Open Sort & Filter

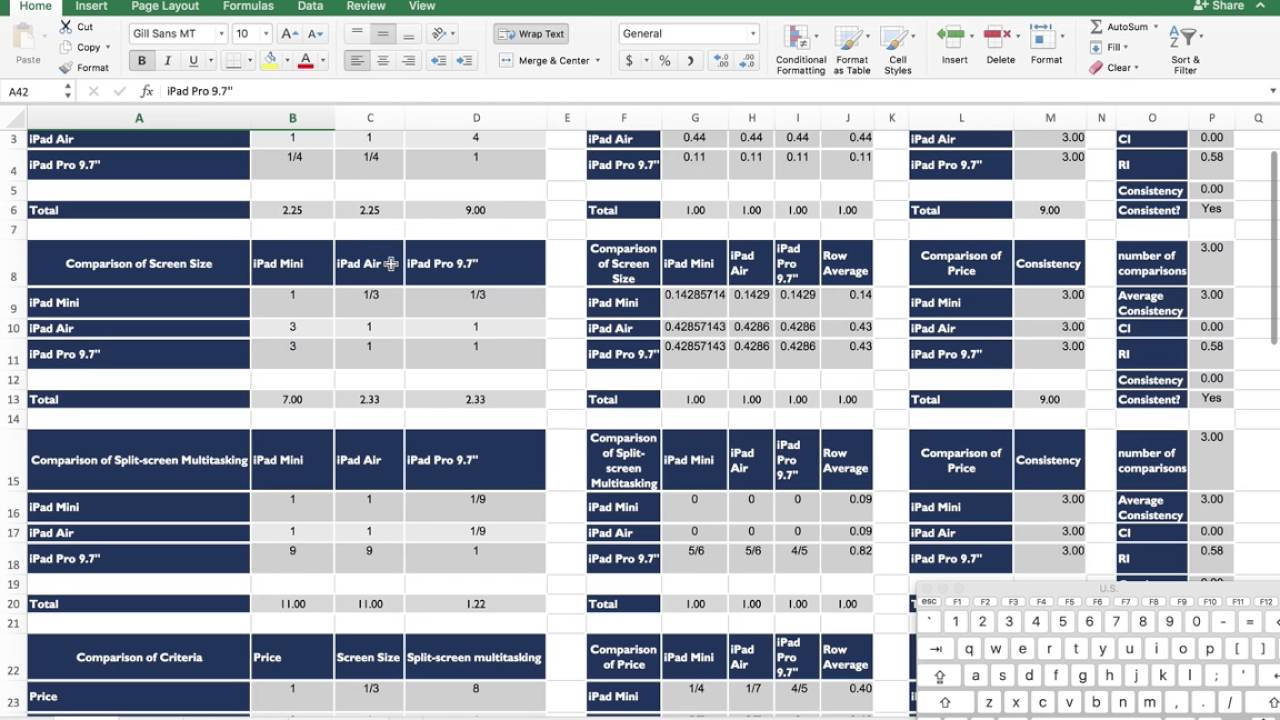point(1185,50)
